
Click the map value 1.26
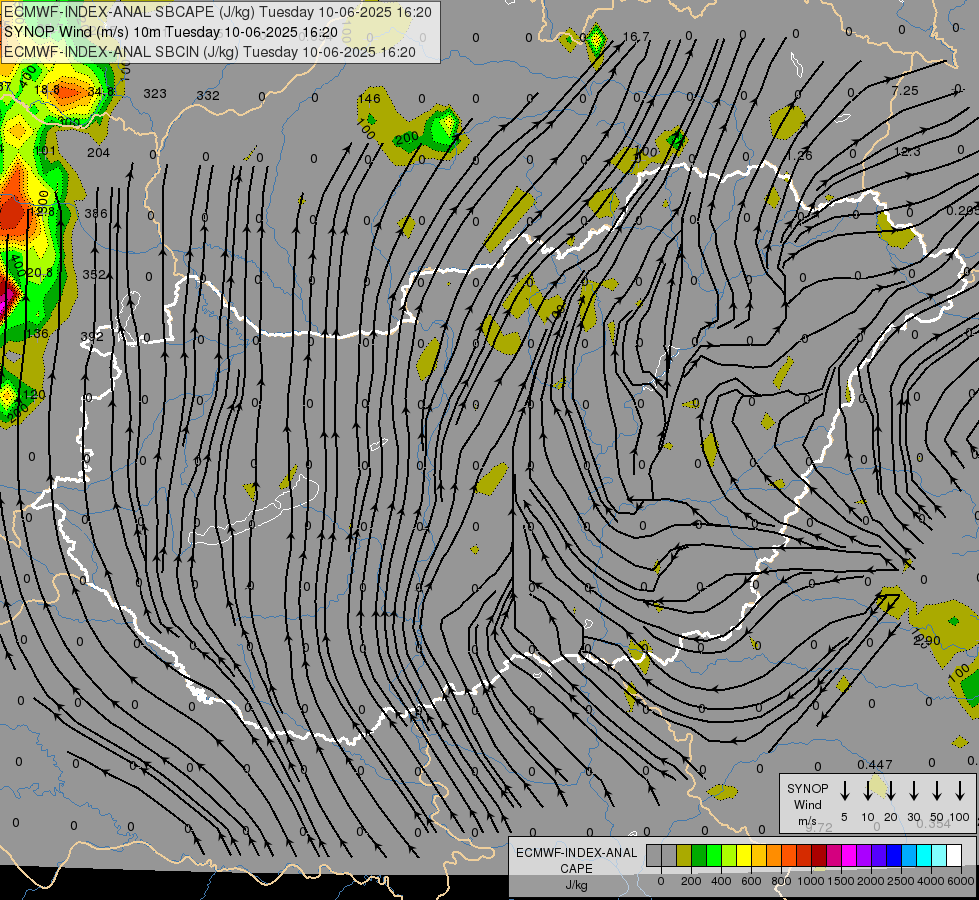pyautogui.click(x=799, y=156)
